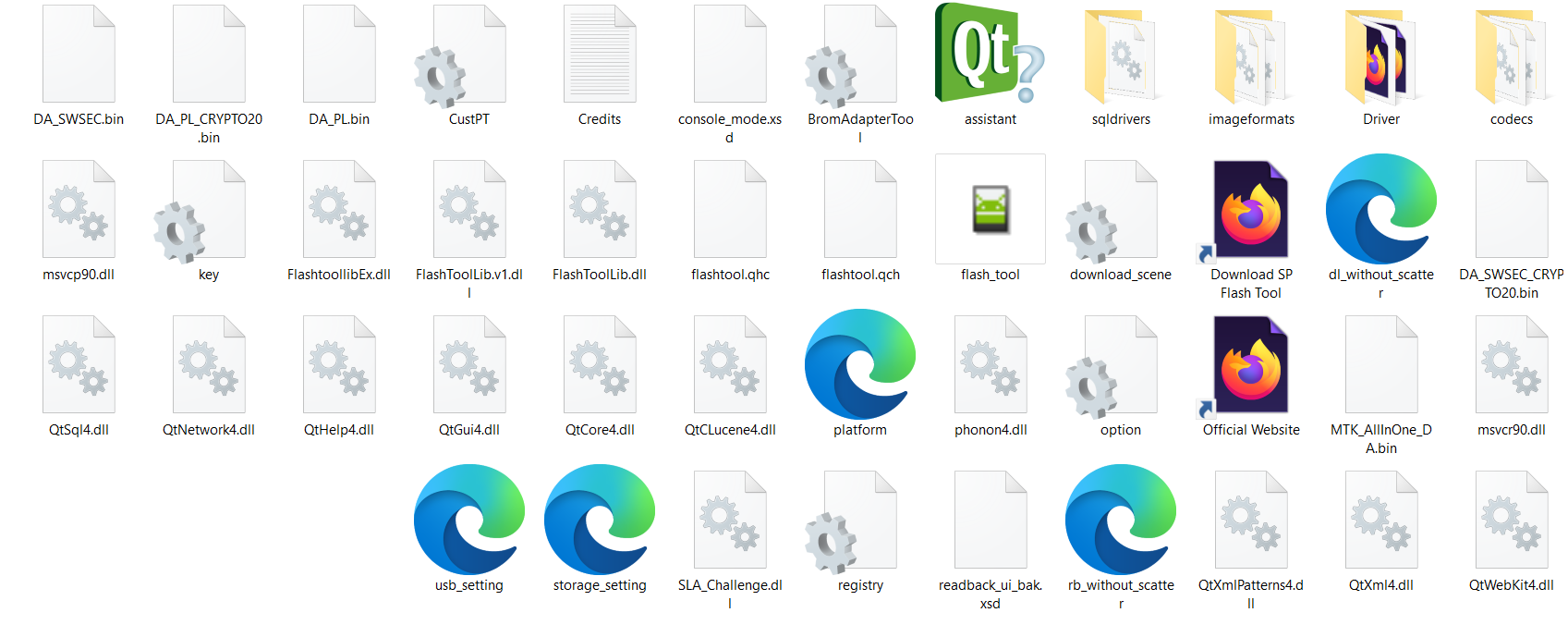Screen dimensions: 1568x625
Task: Select the QtCLucene4.dll file
Action: point(730,364)
